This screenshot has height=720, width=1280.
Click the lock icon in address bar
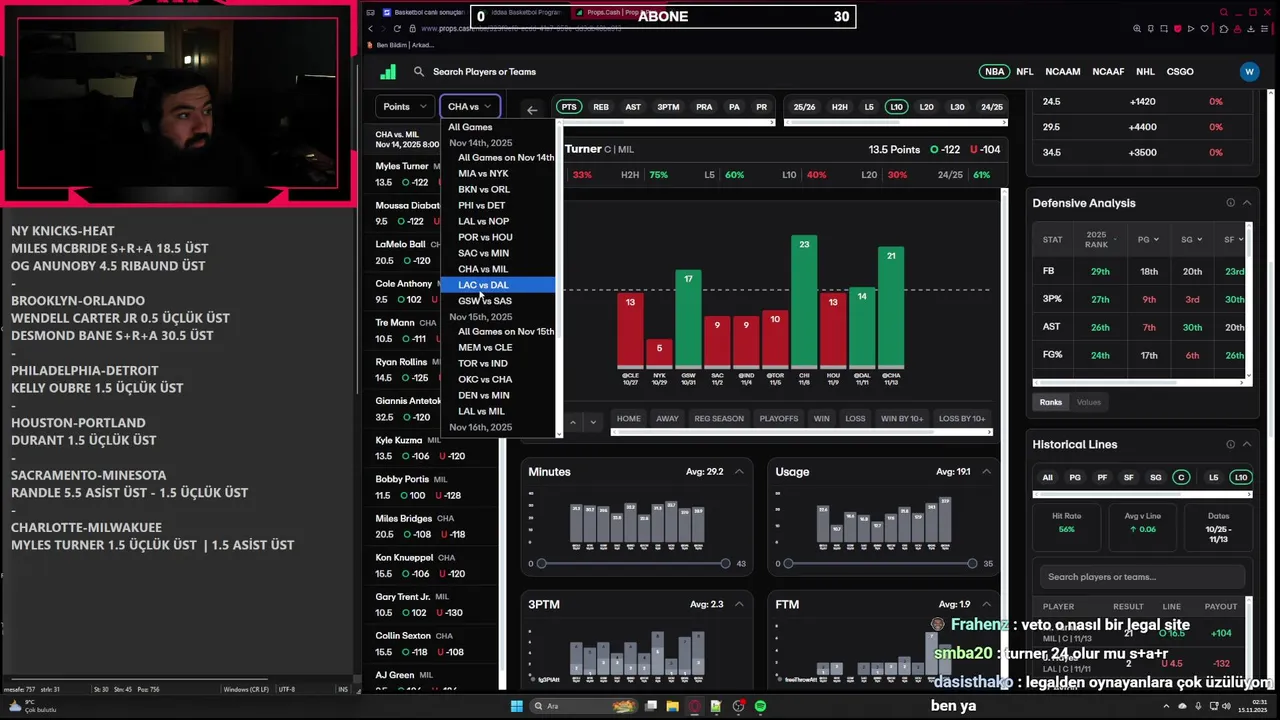coord(413,29)
